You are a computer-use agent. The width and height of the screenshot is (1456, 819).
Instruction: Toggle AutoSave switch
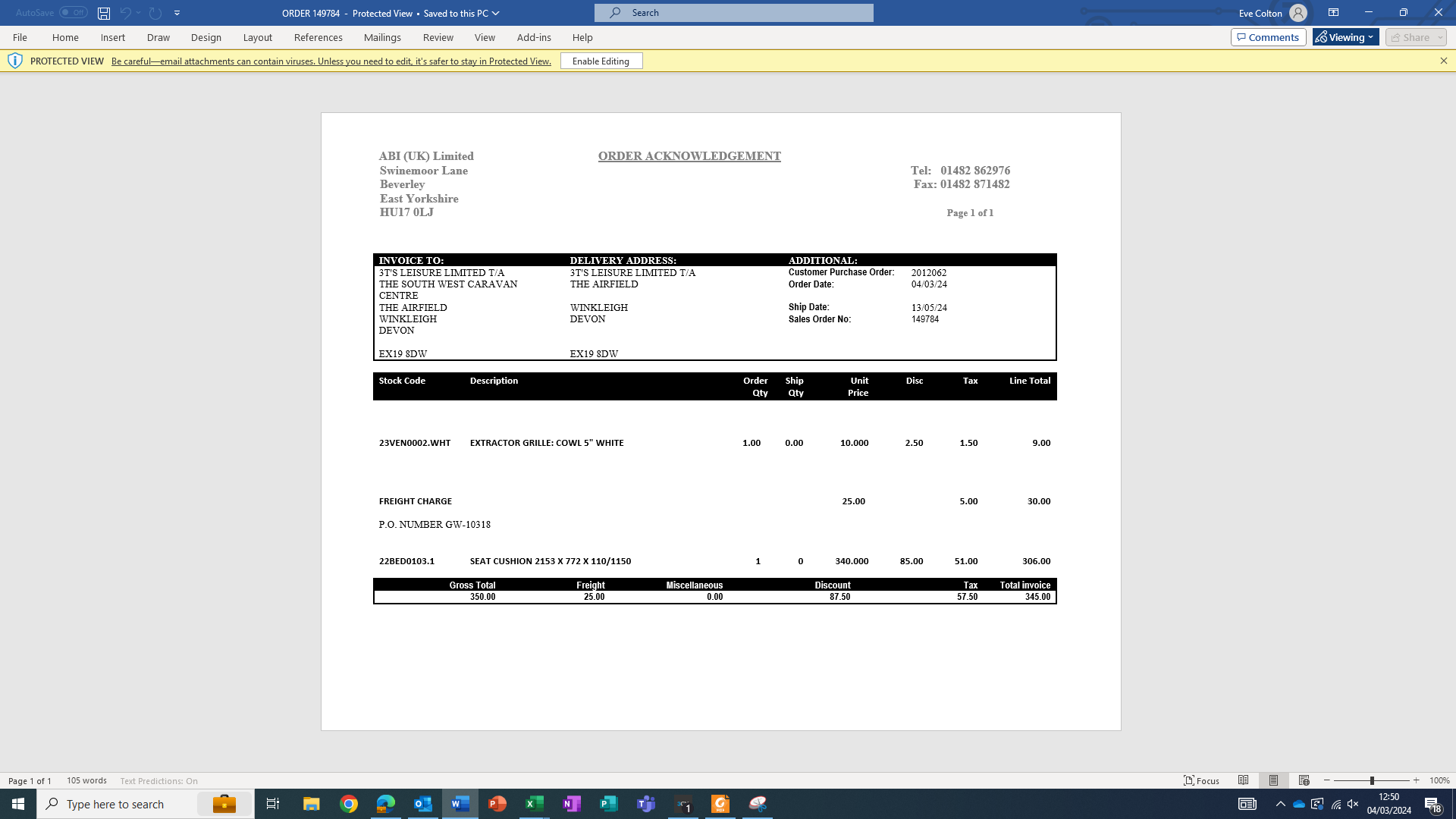[x=74, y=13]
